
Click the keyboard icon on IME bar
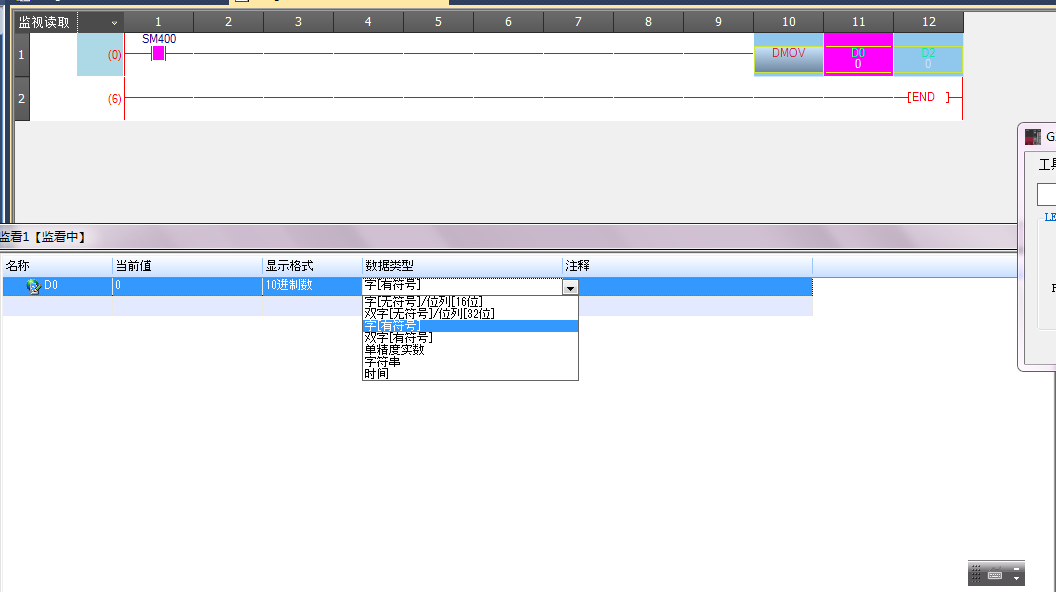[995, 575]
